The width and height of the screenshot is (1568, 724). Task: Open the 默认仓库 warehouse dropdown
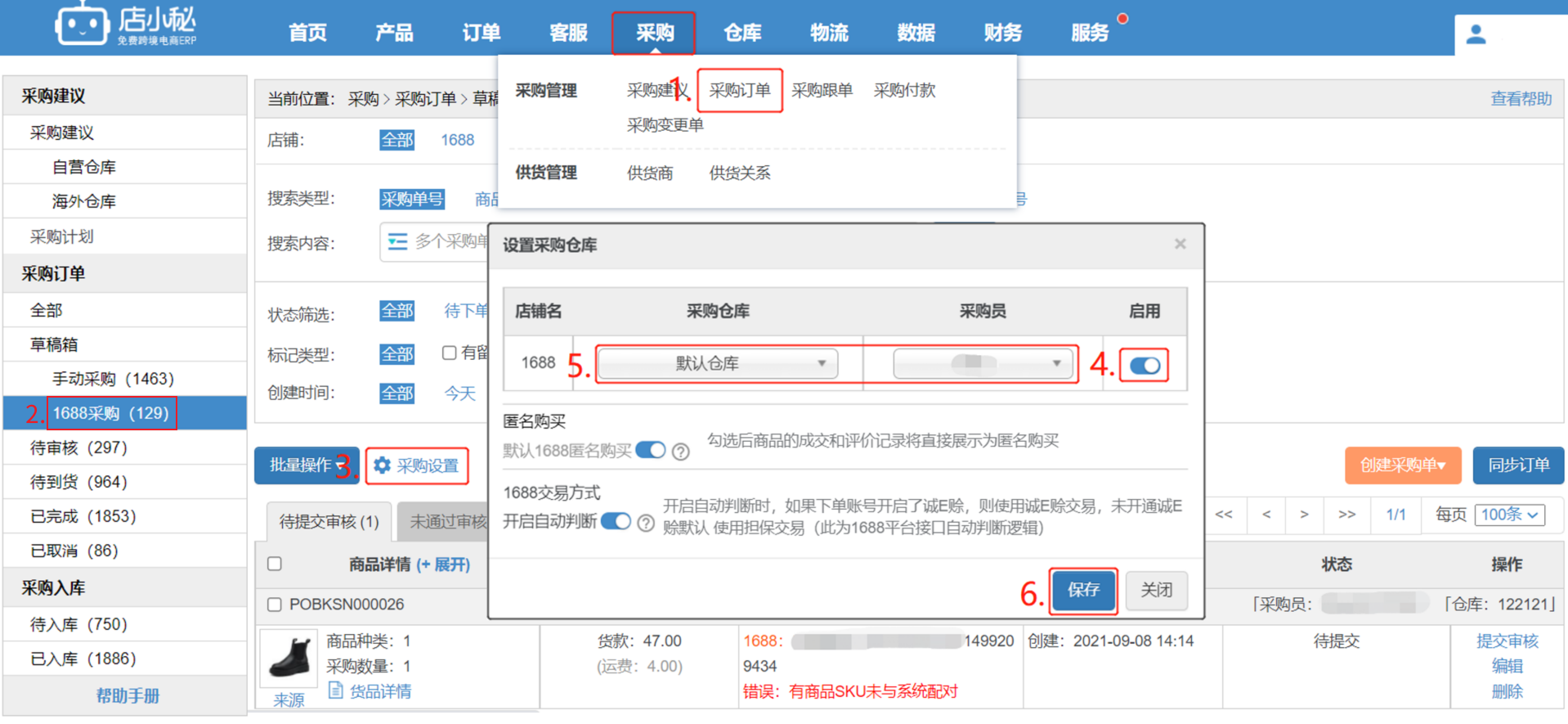(x=718, y=363)
